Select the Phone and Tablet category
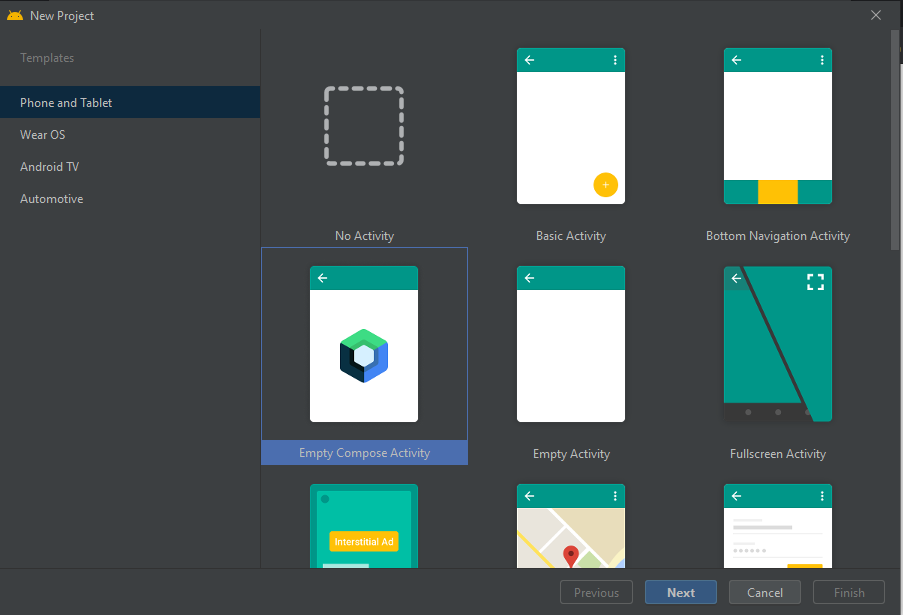 [65, 101]
